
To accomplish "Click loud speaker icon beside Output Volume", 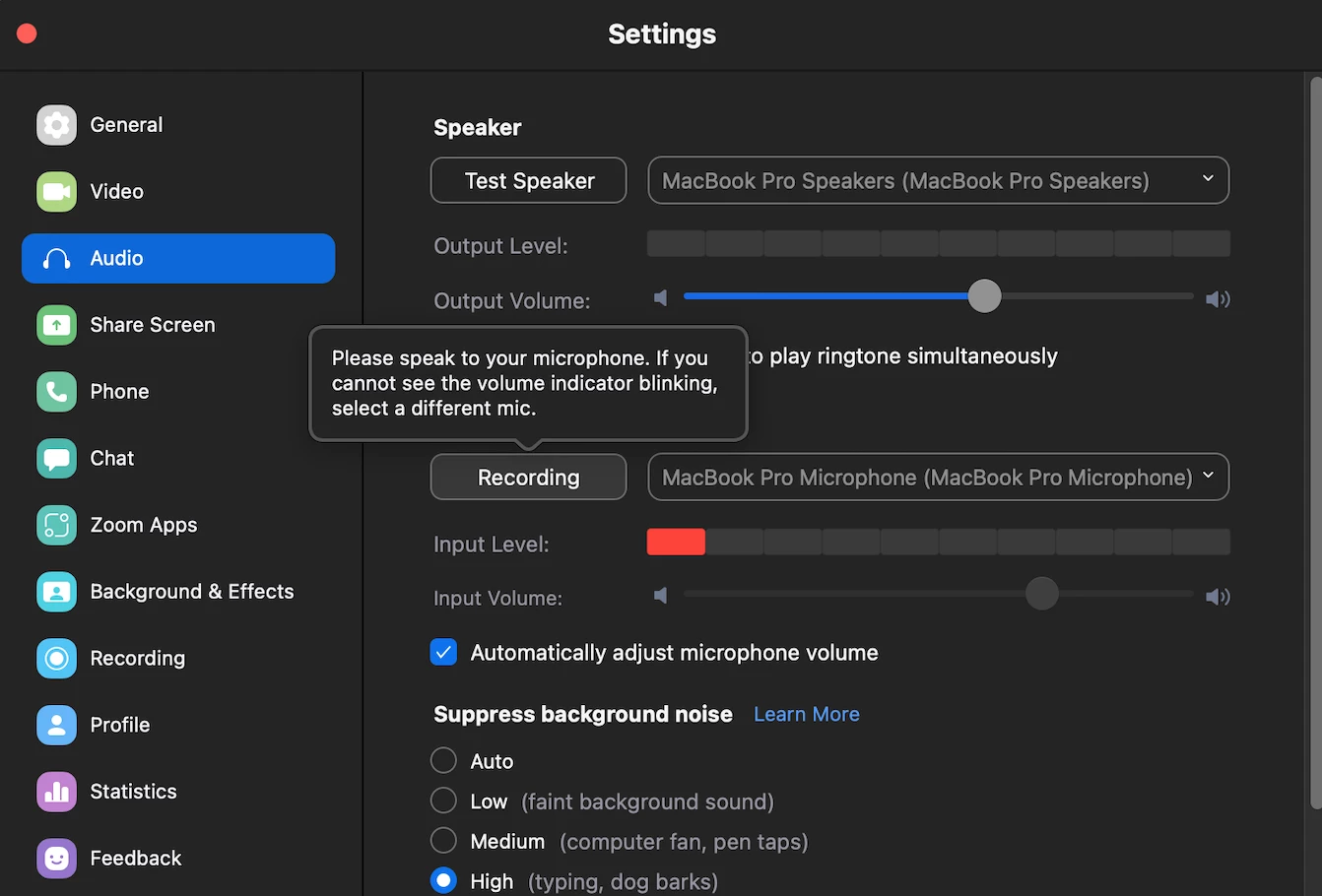I will (1218, 298).
